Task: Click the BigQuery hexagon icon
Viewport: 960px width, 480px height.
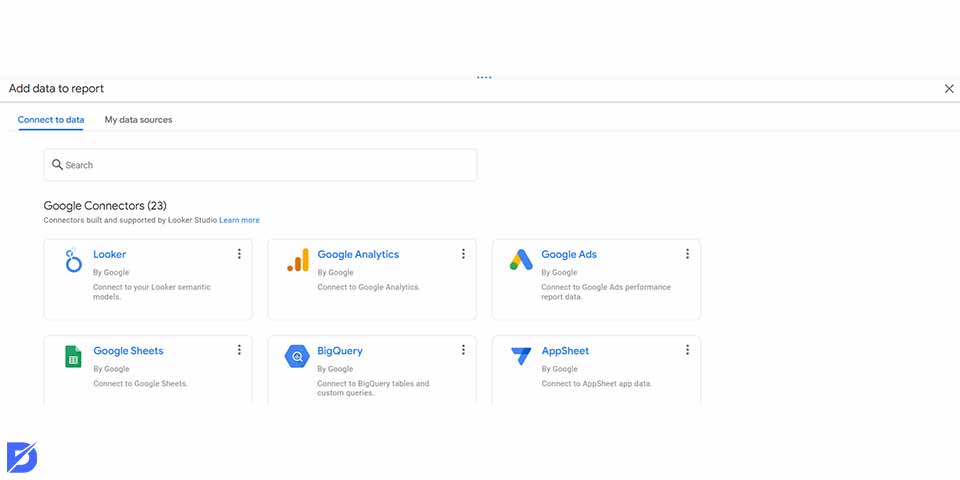Action: point(297,356)
